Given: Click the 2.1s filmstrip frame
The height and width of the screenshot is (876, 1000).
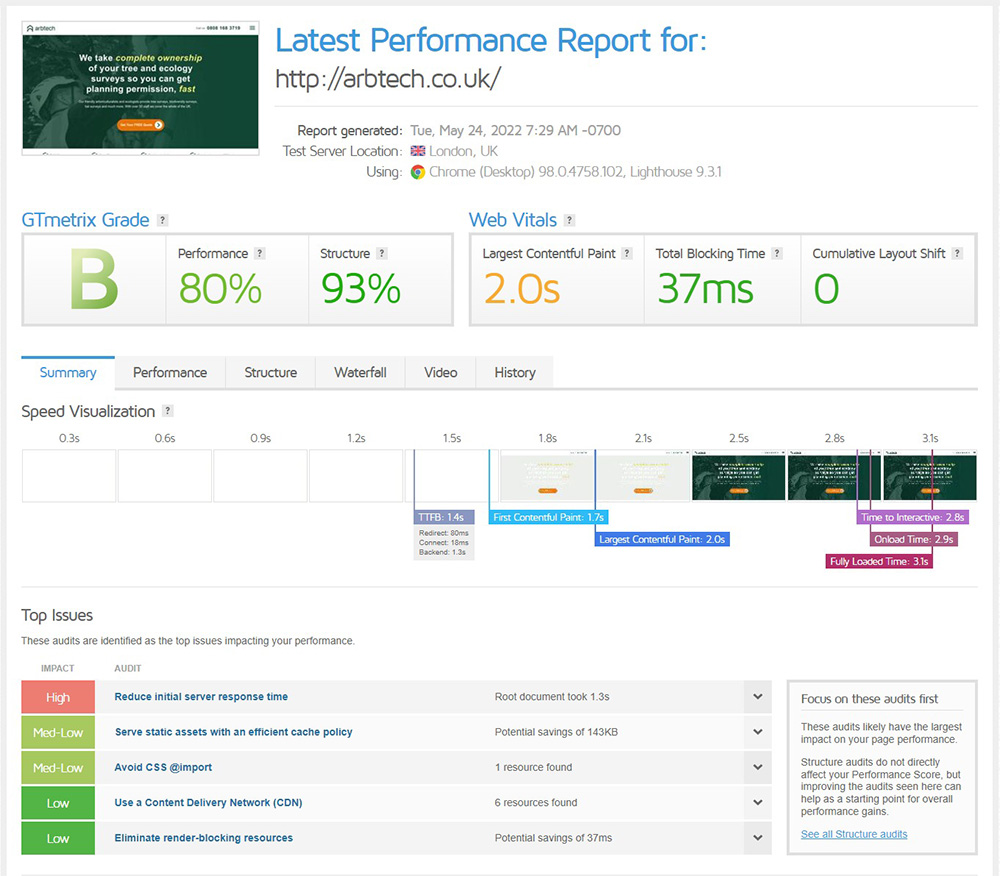Looking at the screenshot, I should [643, 476].
